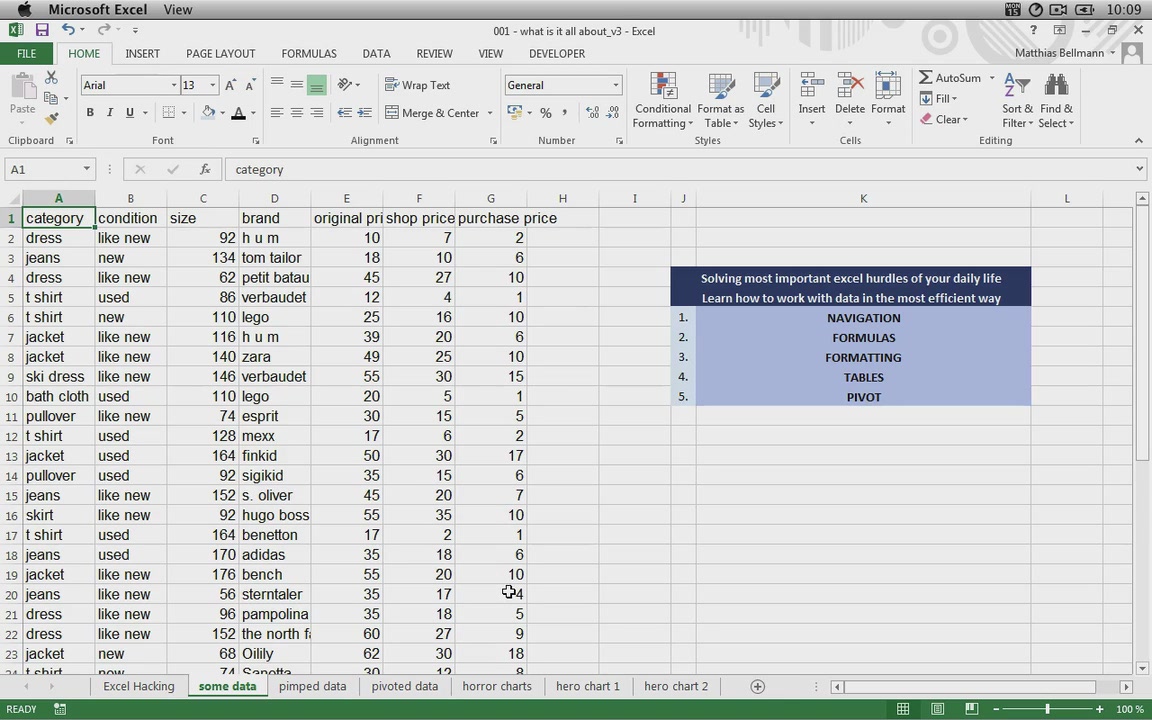Click the Fill Color paint bucket
Viewport: 1152px width, 720px height.
[x=208, y=112]
